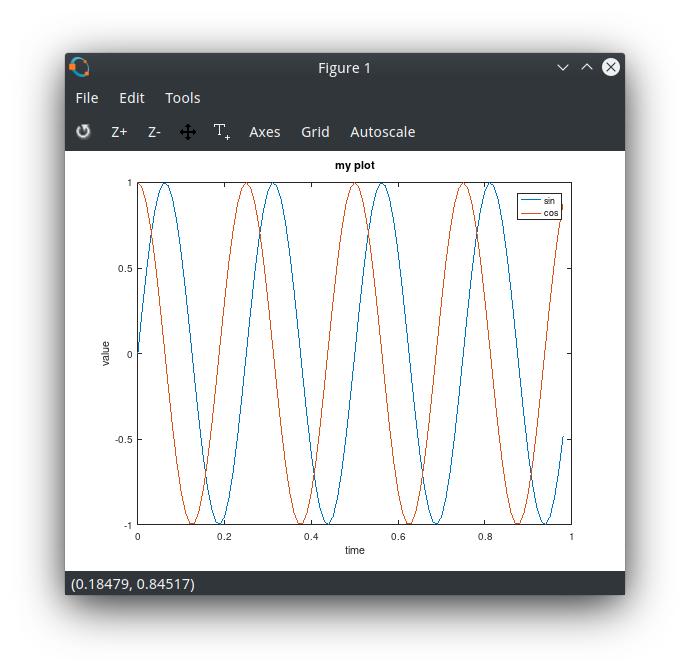Click the 'time' x-axis label

(x=355, y=550)
